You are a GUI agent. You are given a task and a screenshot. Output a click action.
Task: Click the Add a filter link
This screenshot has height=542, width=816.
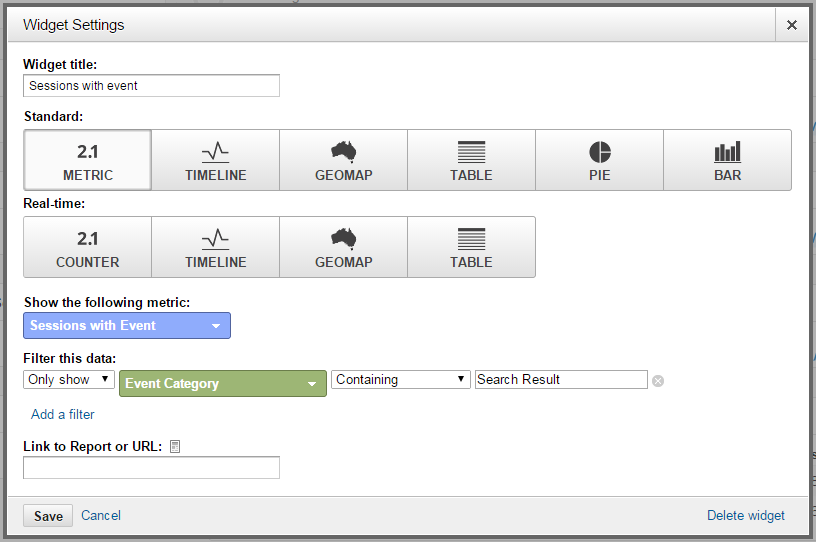[63, 414]
